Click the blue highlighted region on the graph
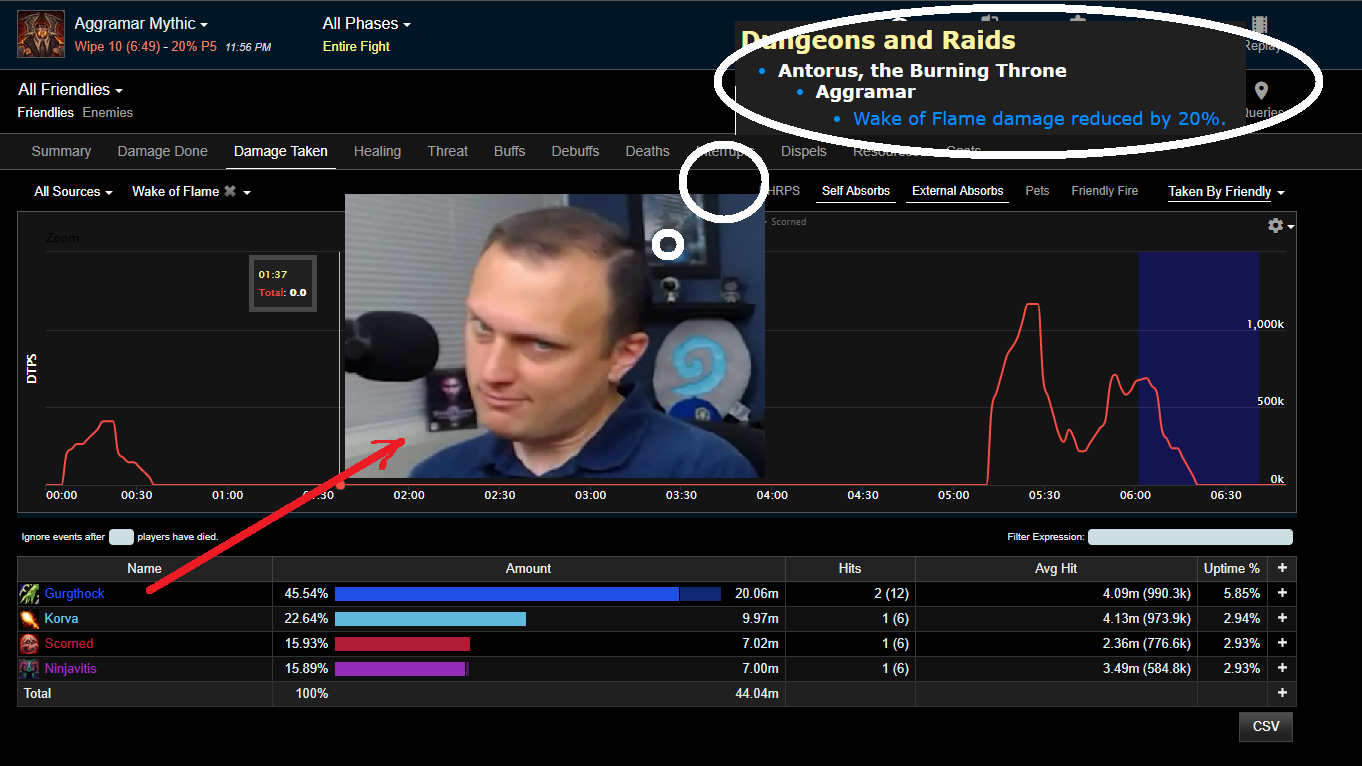Screen dimensions: 1362x766 click(x=1198, y=368)
